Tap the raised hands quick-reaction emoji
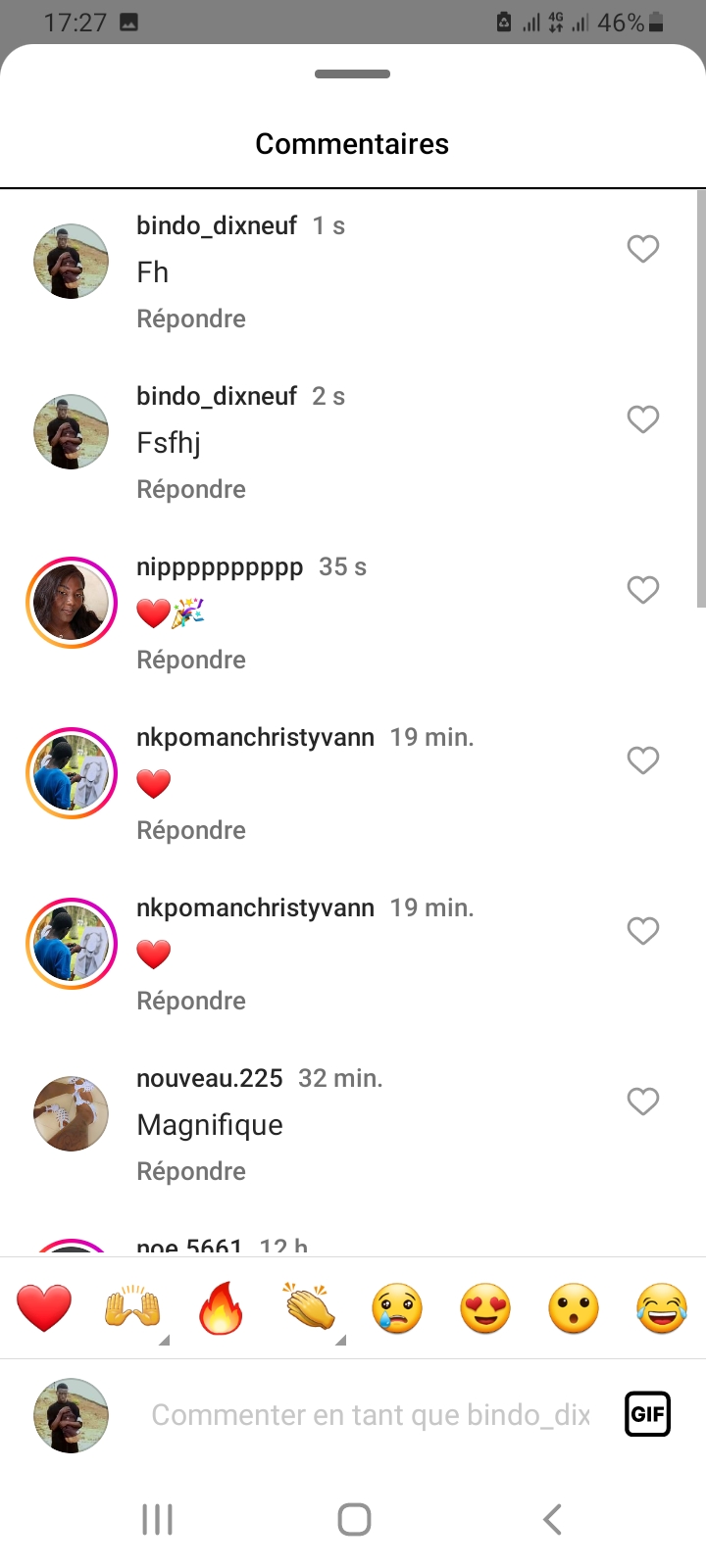The height and width of the screenshot is (1568, 706). [x=132, y=1308]
